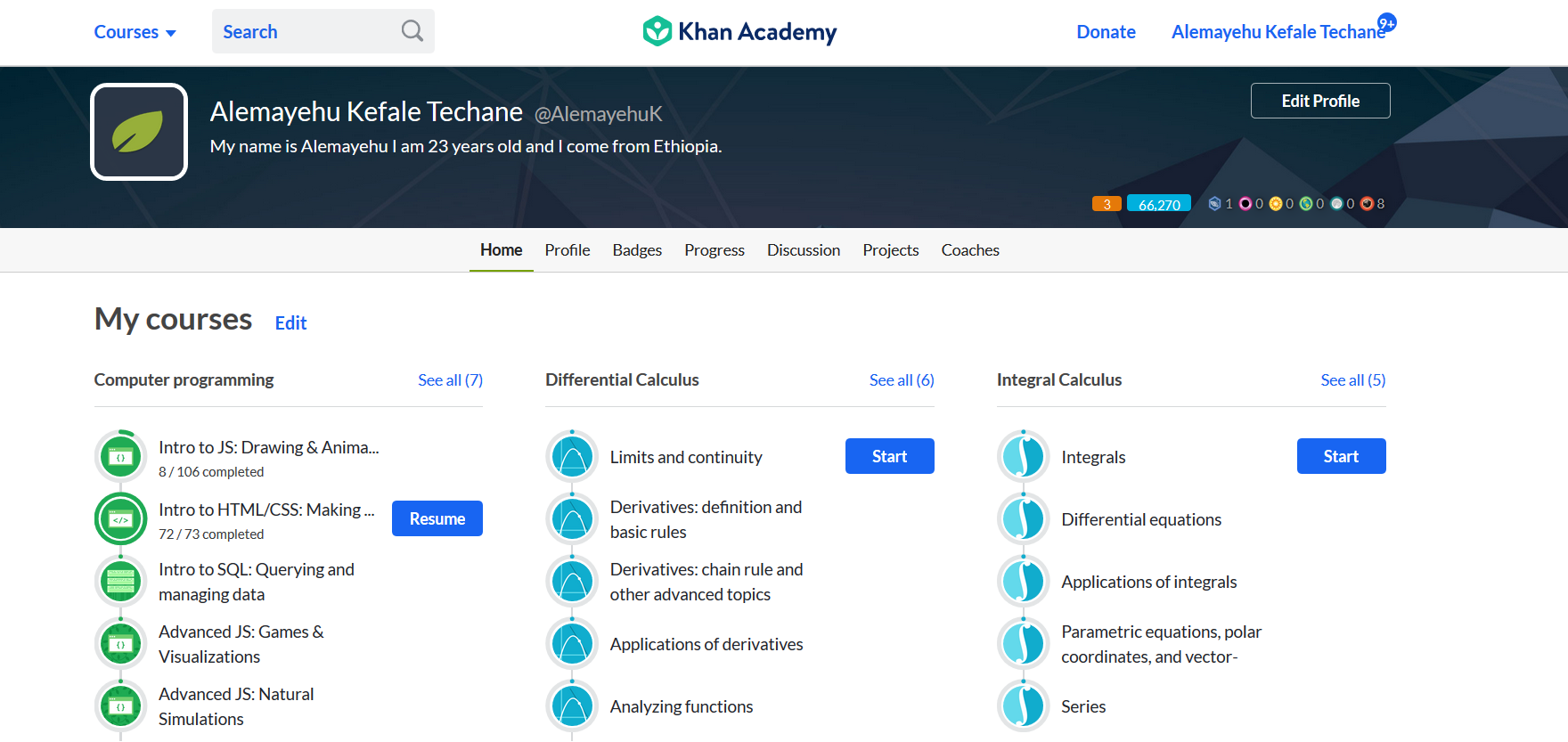Open Intro to JS: Drawing & Animation icon
Screen dimensions: 1568x742
(x=120, y=457)
